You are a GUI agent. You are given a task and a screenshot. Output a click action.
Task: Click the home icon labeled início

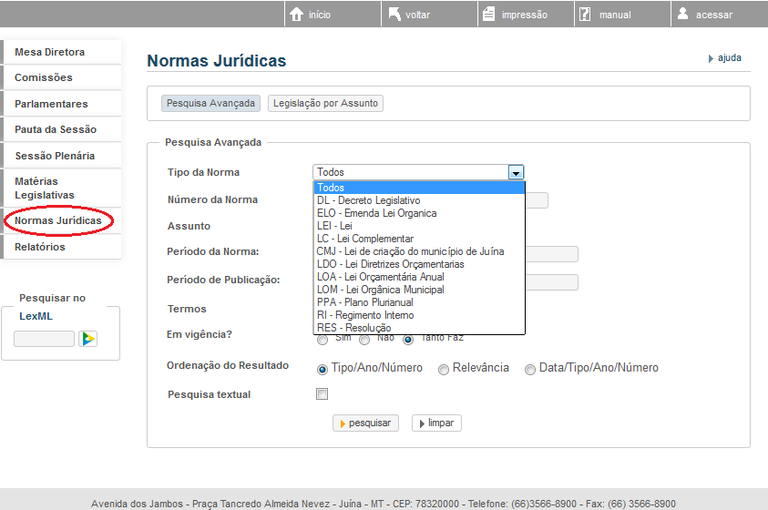tap(296, 14)
